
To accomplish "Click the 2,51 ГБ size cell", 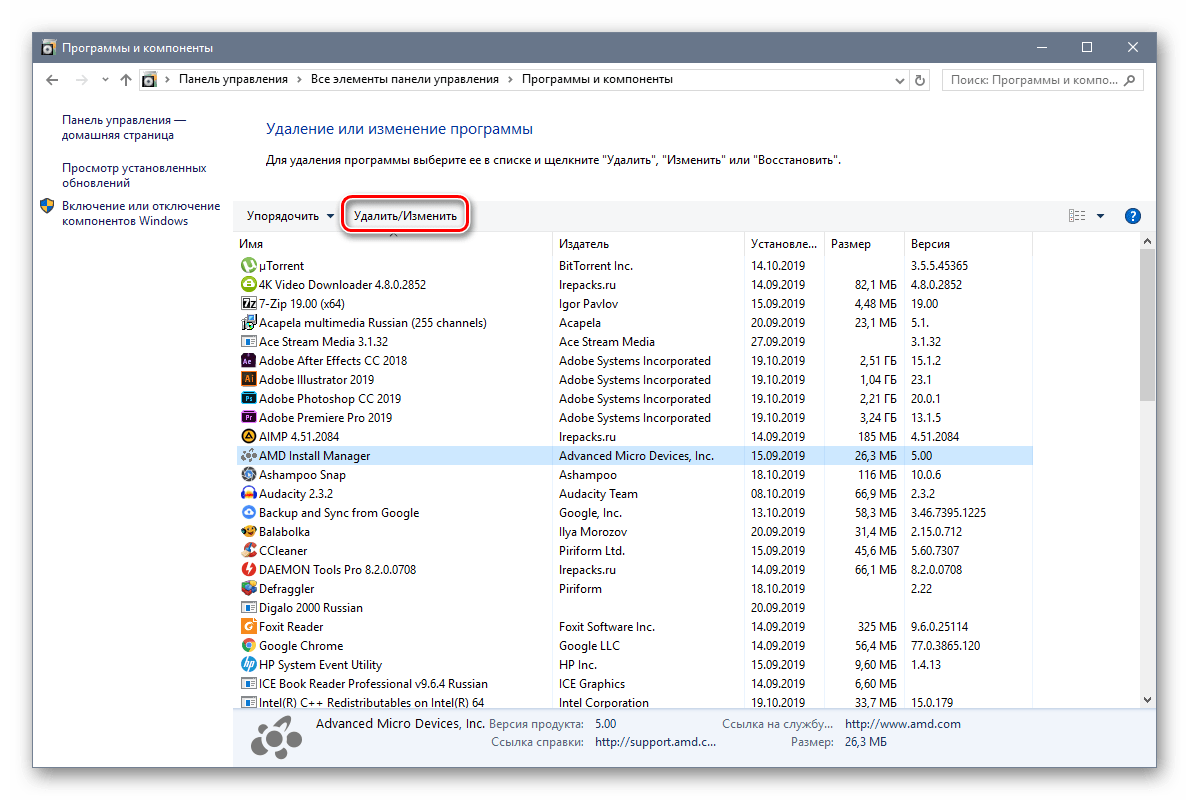I will [877, 360].
